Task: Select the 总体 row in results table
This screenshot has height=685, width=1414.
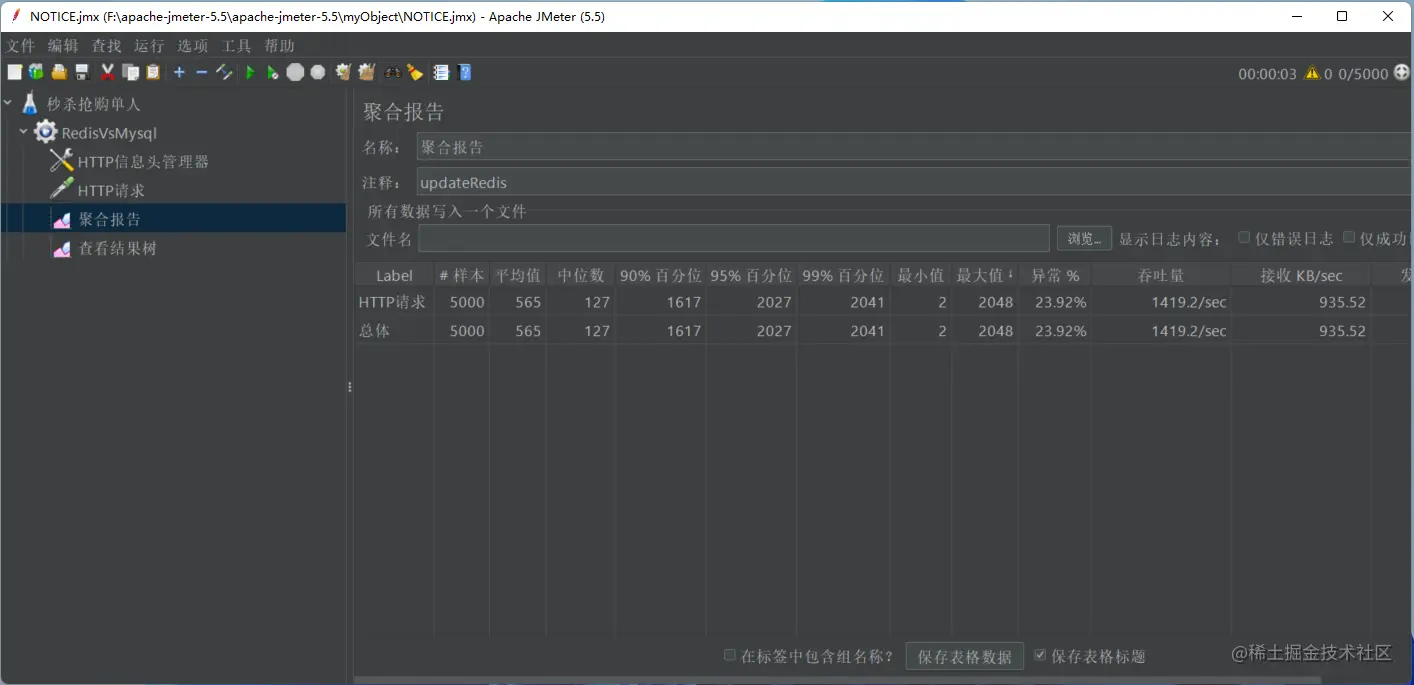Action: tap(882, 331)
